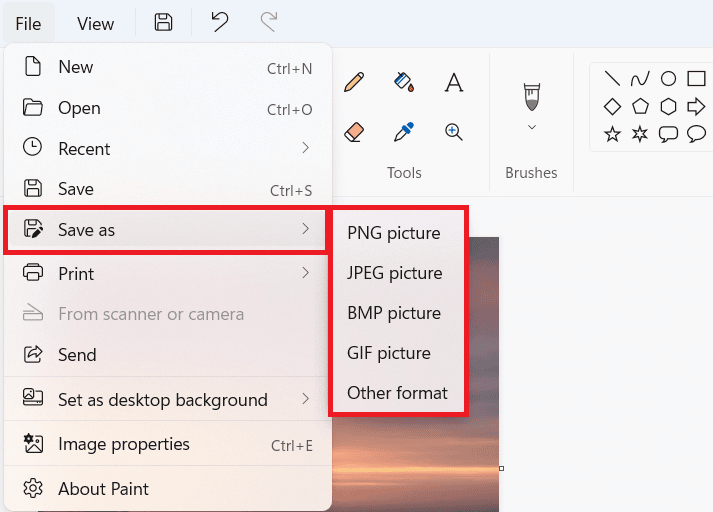Open About Paint
The image size is (713, 512).
tap(168, 489)
